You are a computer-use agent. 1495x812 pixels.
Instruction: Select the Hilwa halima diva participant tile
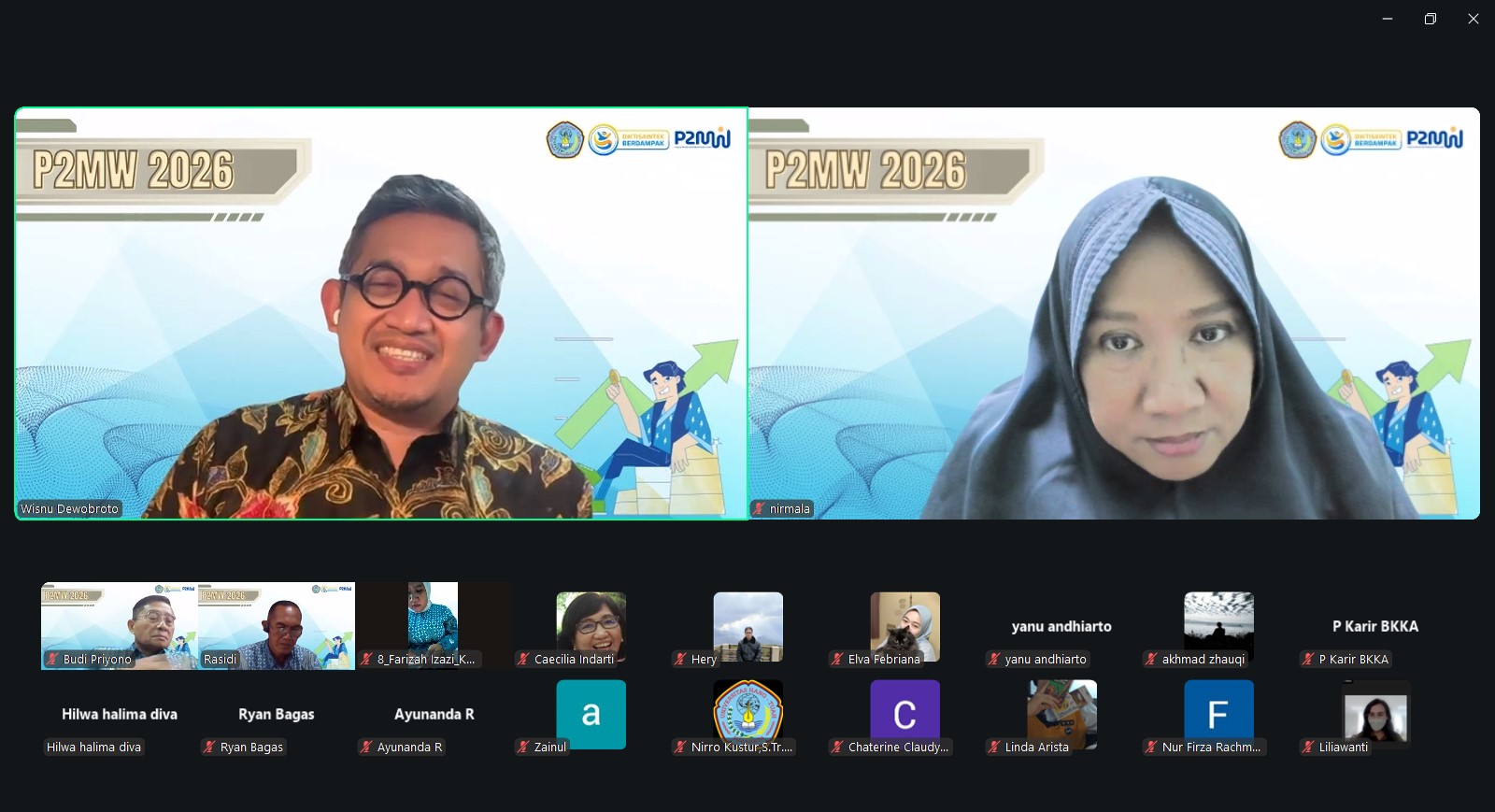click(120, 715)
